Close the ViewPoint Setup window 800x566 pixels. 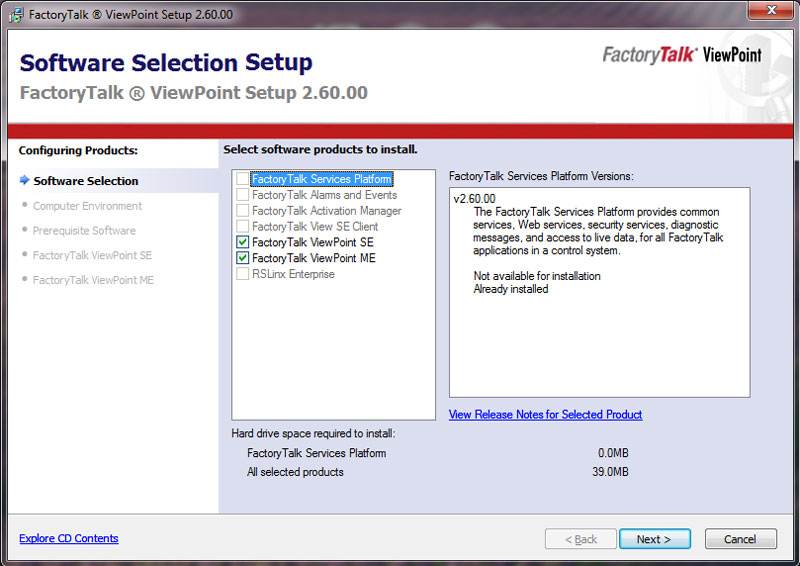[771, 10]
